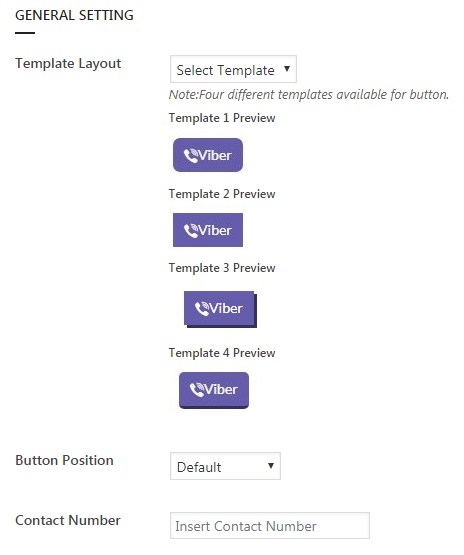Click the Template 1 rounded Viber button
Screen dimensions: 464x555
pyautogui.click(x=208, y=155)
